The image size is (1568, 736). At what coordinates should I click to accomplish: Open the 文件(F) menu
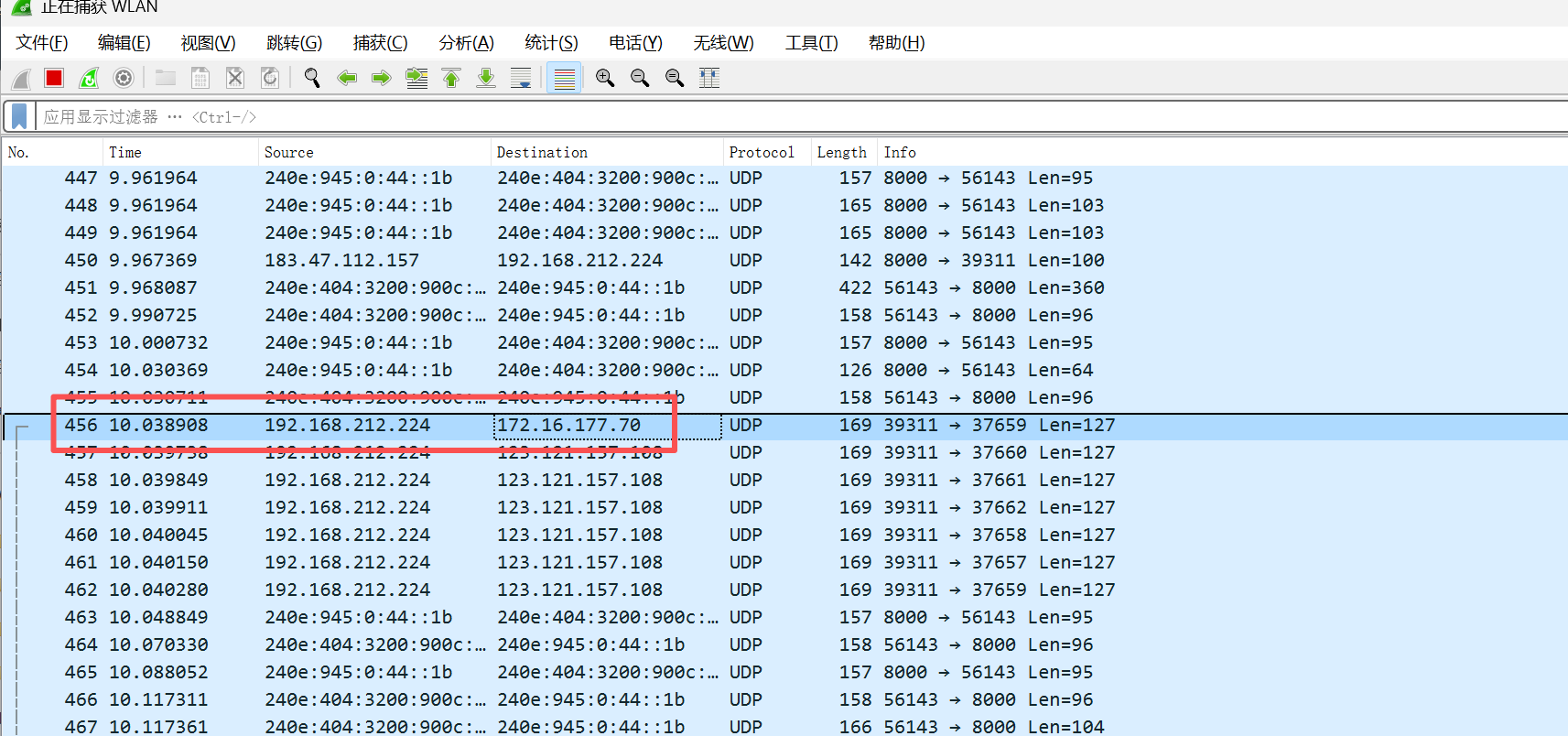coord(42,43)
